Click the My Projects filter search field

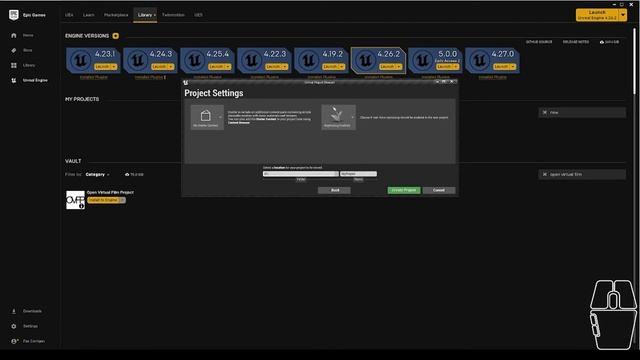point(582,112)
